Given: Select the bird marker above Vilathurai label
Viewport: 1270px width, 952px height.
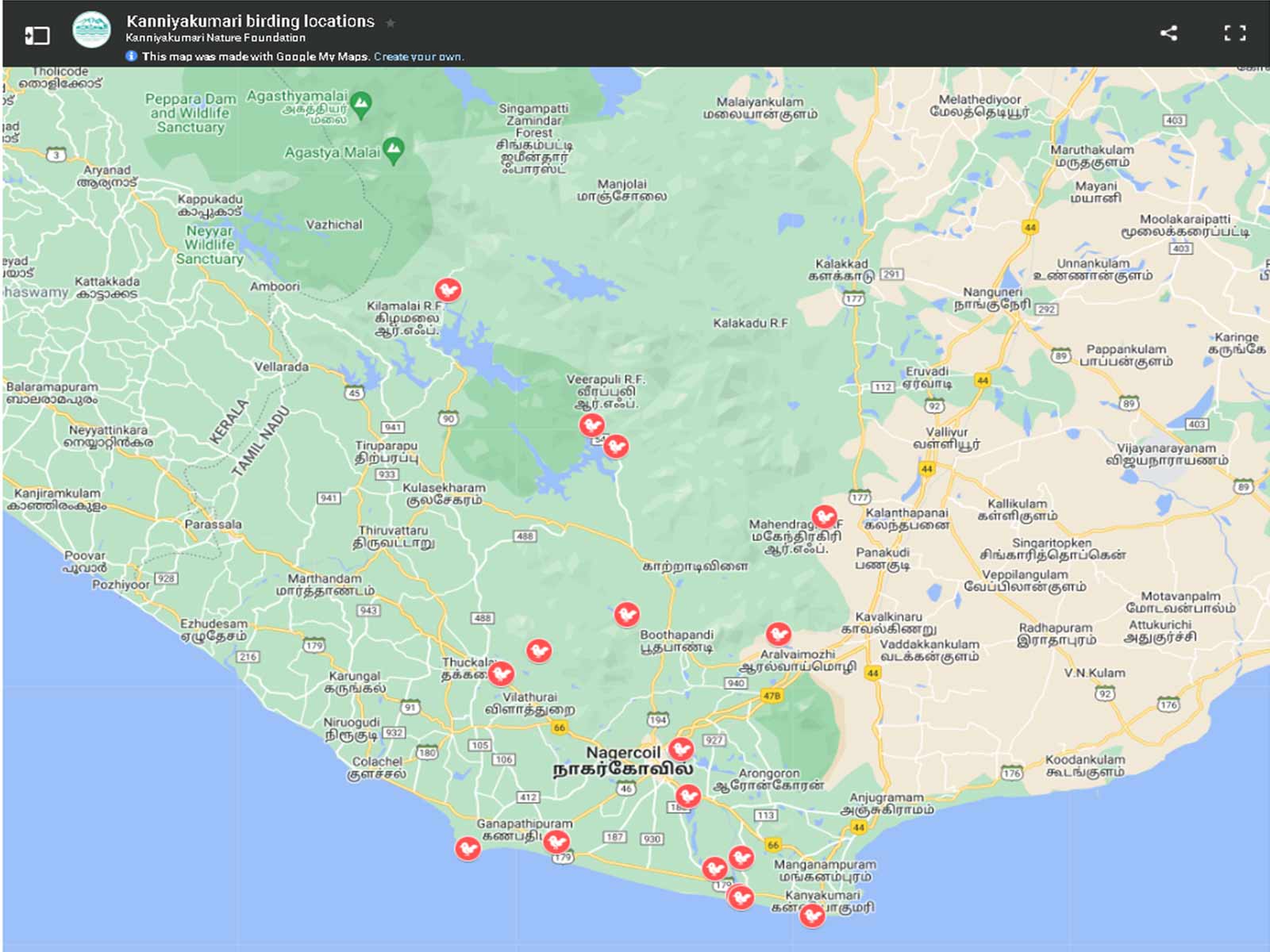Looking at the screenshot, I should tap(540, 651).
